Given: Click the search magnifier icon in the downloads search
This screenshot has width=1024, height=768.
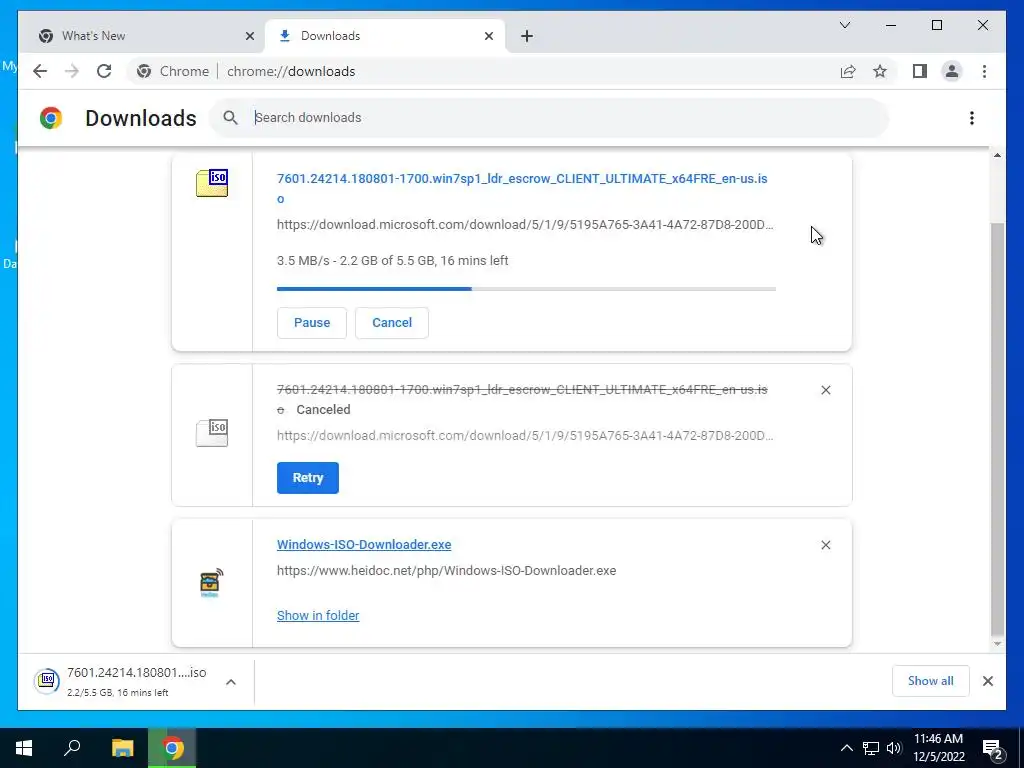Looking at the screenshot, I should [x=230, y=118].
